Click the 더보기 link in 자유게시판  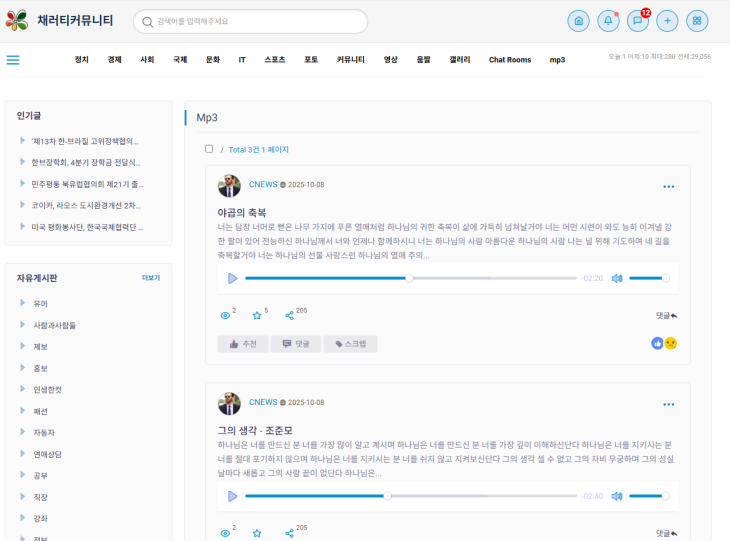(150, 278)
